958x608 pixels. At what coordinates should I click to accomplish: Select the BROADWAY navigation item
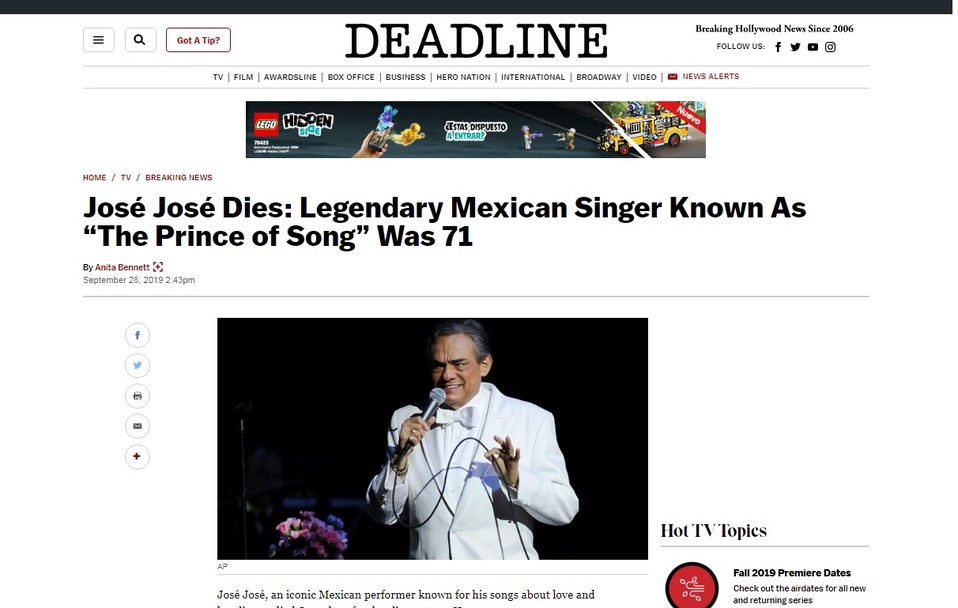pos(599,77)
